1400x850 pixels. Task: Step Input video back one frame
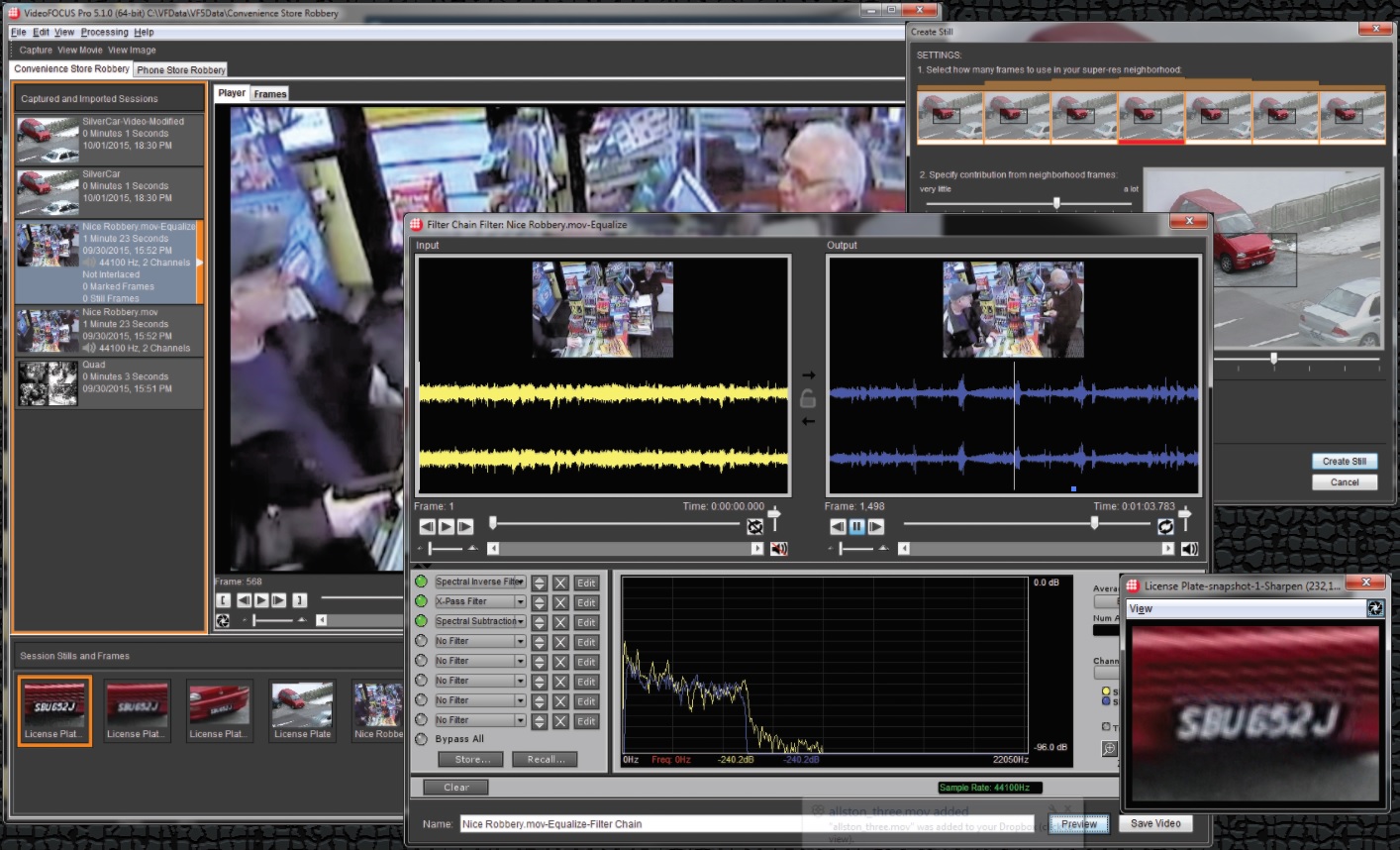428,527
